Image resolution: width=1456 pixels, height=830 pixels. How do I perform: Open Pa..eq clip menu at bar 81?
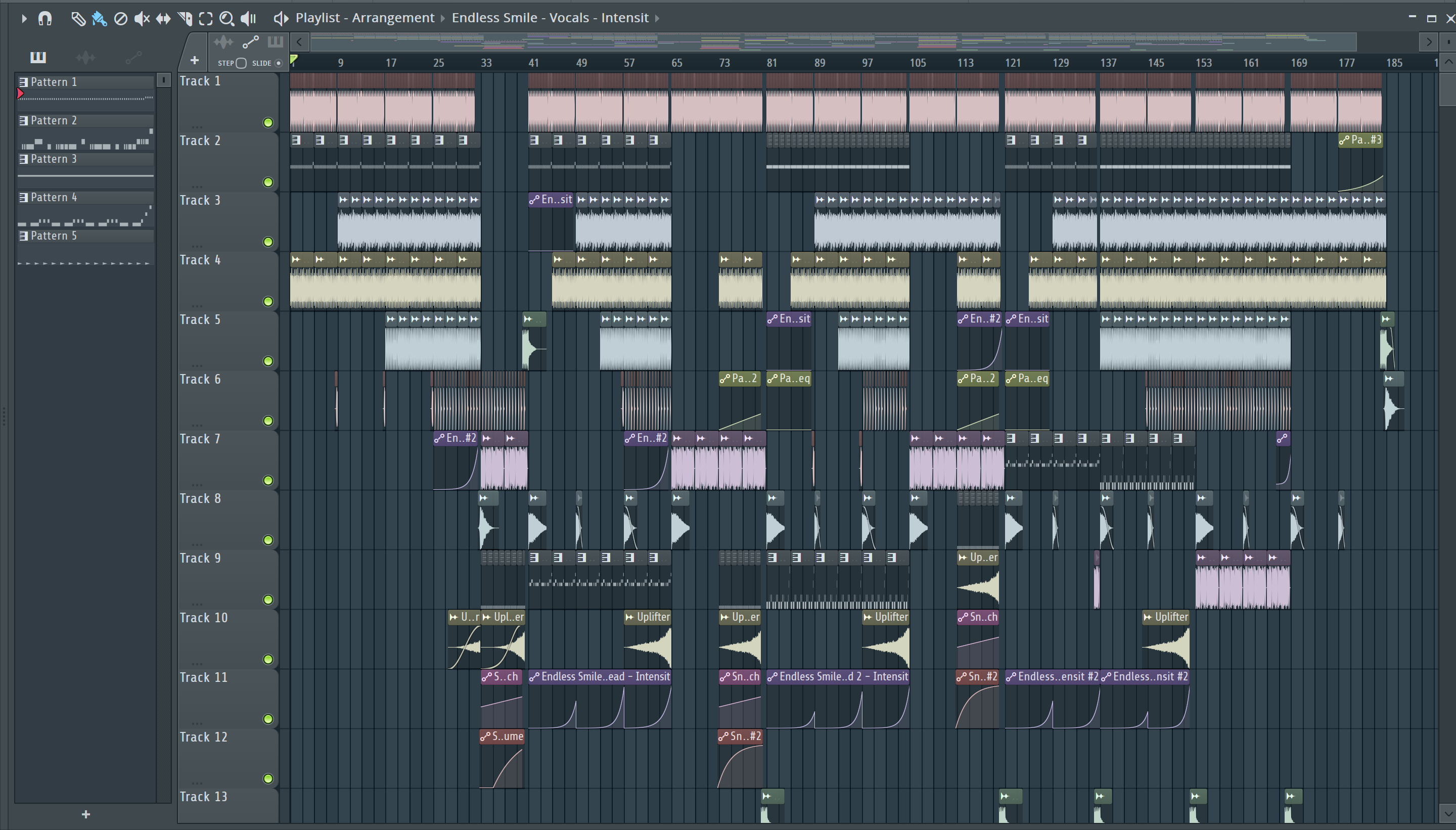(772, 379)
